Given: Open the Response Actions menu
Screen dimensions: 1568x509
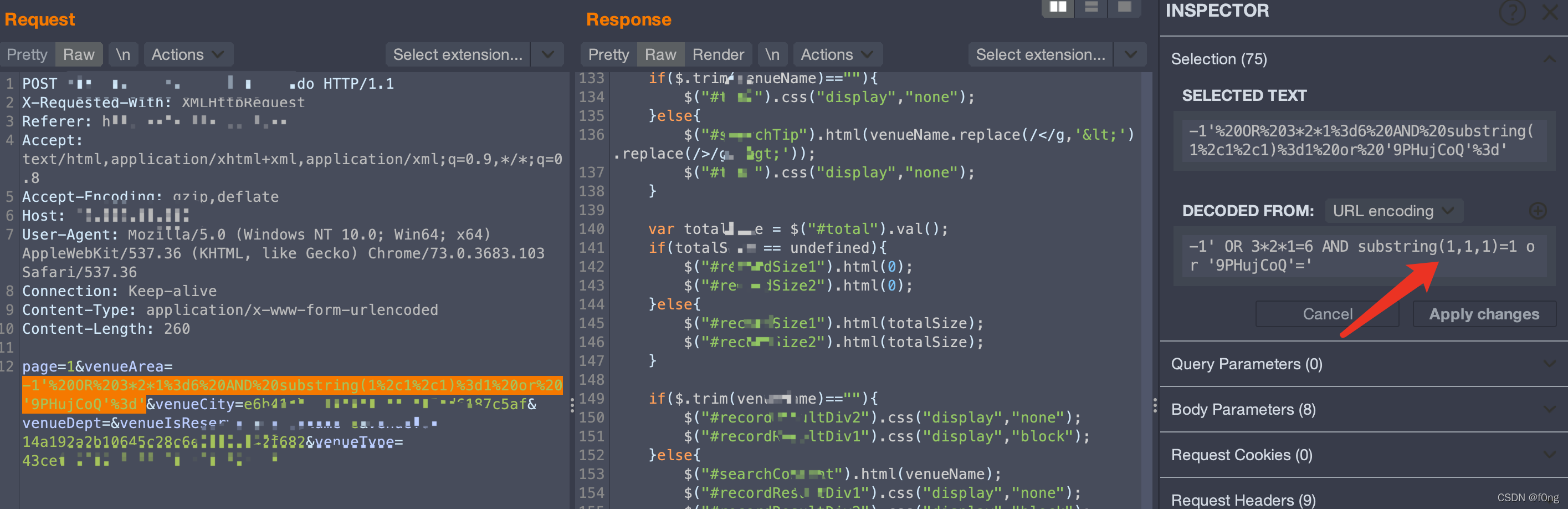Looking at the screenshot, I should click(837, 55).
